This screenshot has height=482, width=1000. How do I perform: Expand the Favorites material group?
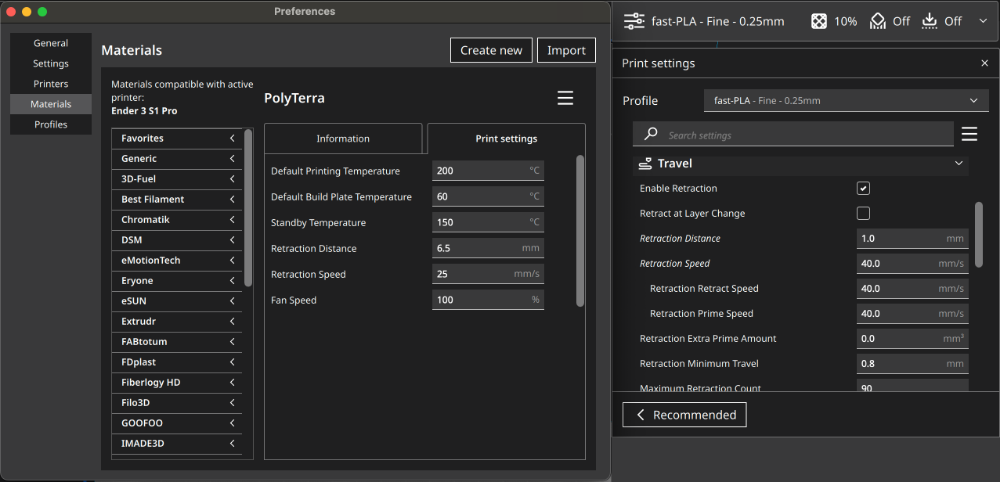click(x=177, y=138)
